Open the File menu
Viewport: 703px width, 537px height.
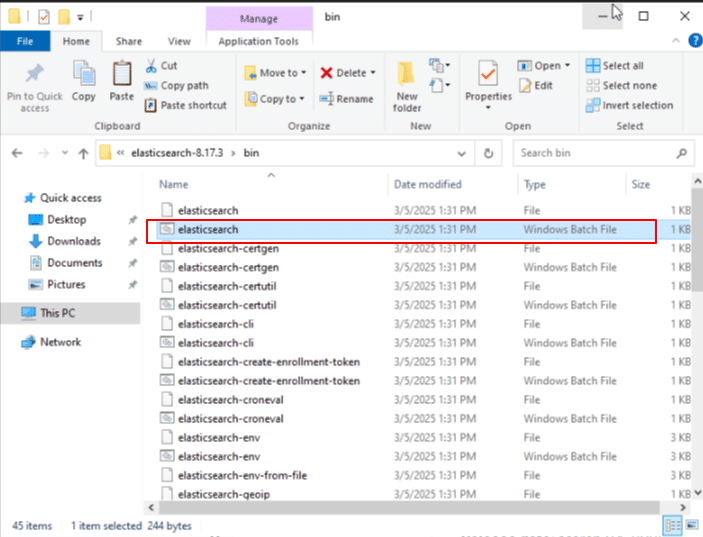(x=26, y=41)
